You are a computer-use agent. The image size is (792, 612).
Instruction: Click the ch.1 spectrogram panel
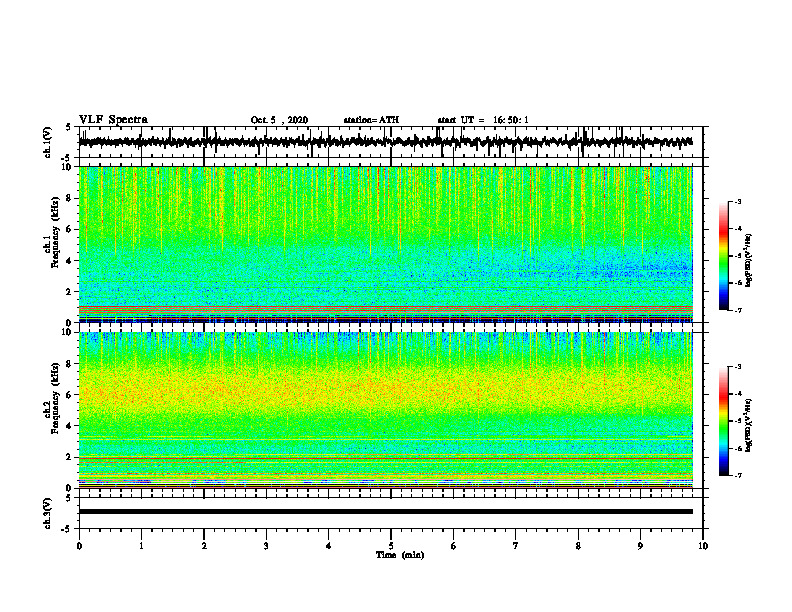coord(386,244)
